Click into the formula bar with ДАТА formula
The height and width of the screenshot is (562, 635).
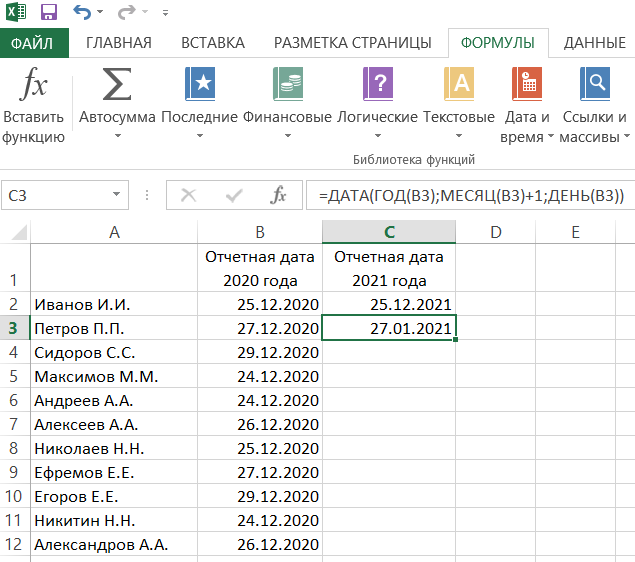471,196
